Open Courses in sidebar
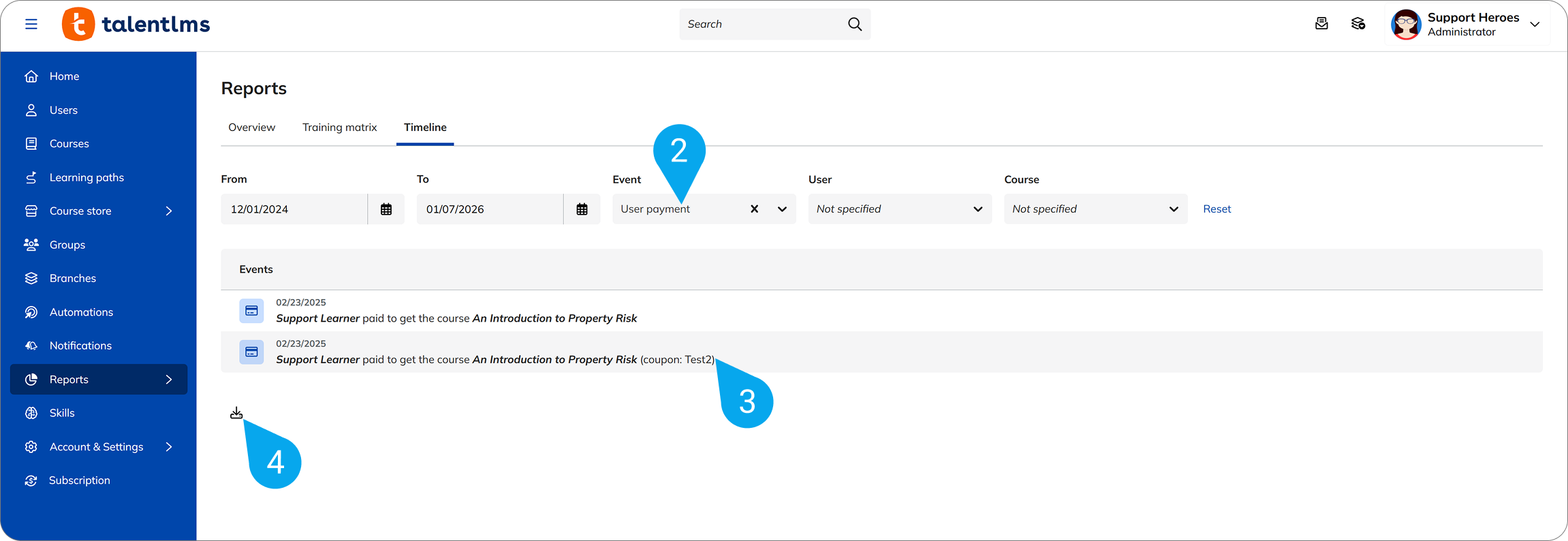 pyautogui.click(x=99, y=144)
